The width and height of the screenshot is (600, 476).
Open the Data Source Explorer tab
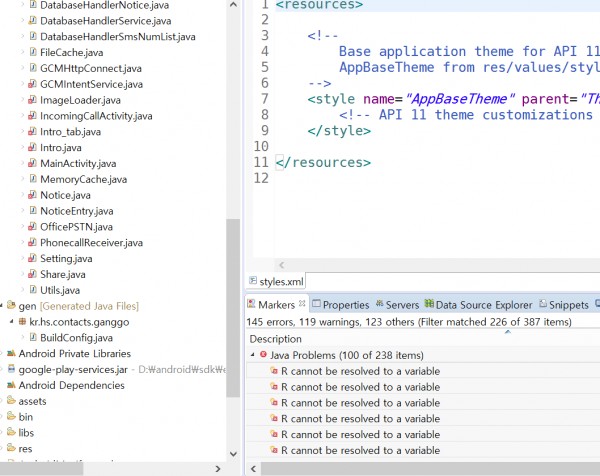[x=479, y=305]
